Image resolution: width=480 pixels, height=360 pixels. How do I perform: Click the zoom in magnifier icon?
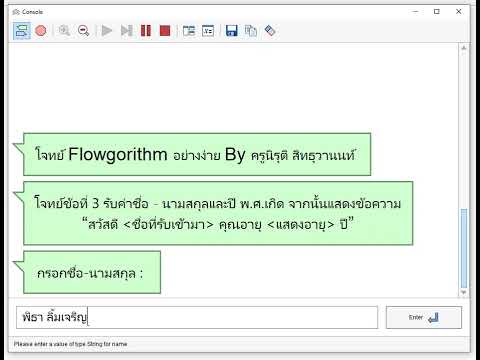click(64, 31)
